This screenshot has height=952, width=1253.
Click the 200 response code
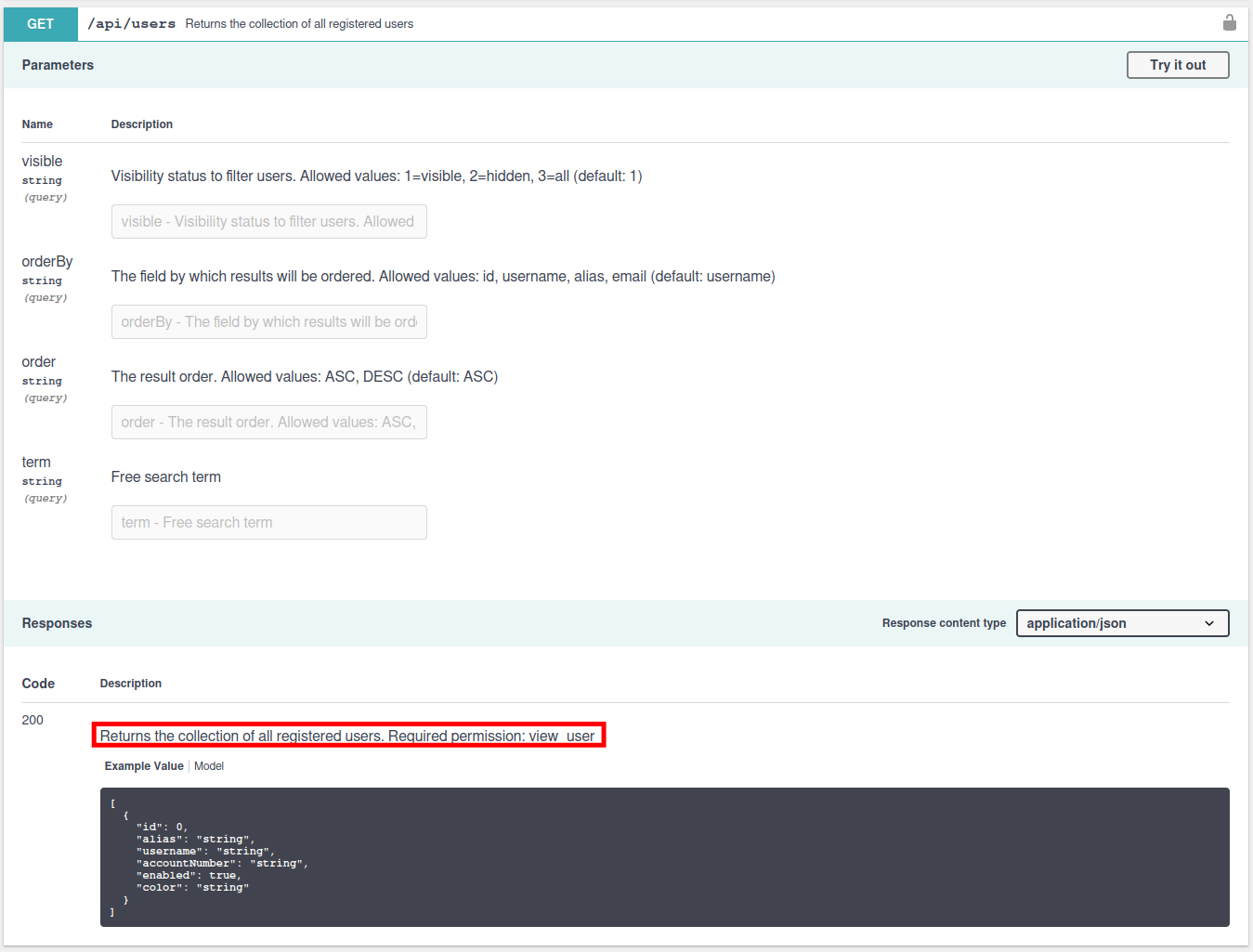point(33,720)
